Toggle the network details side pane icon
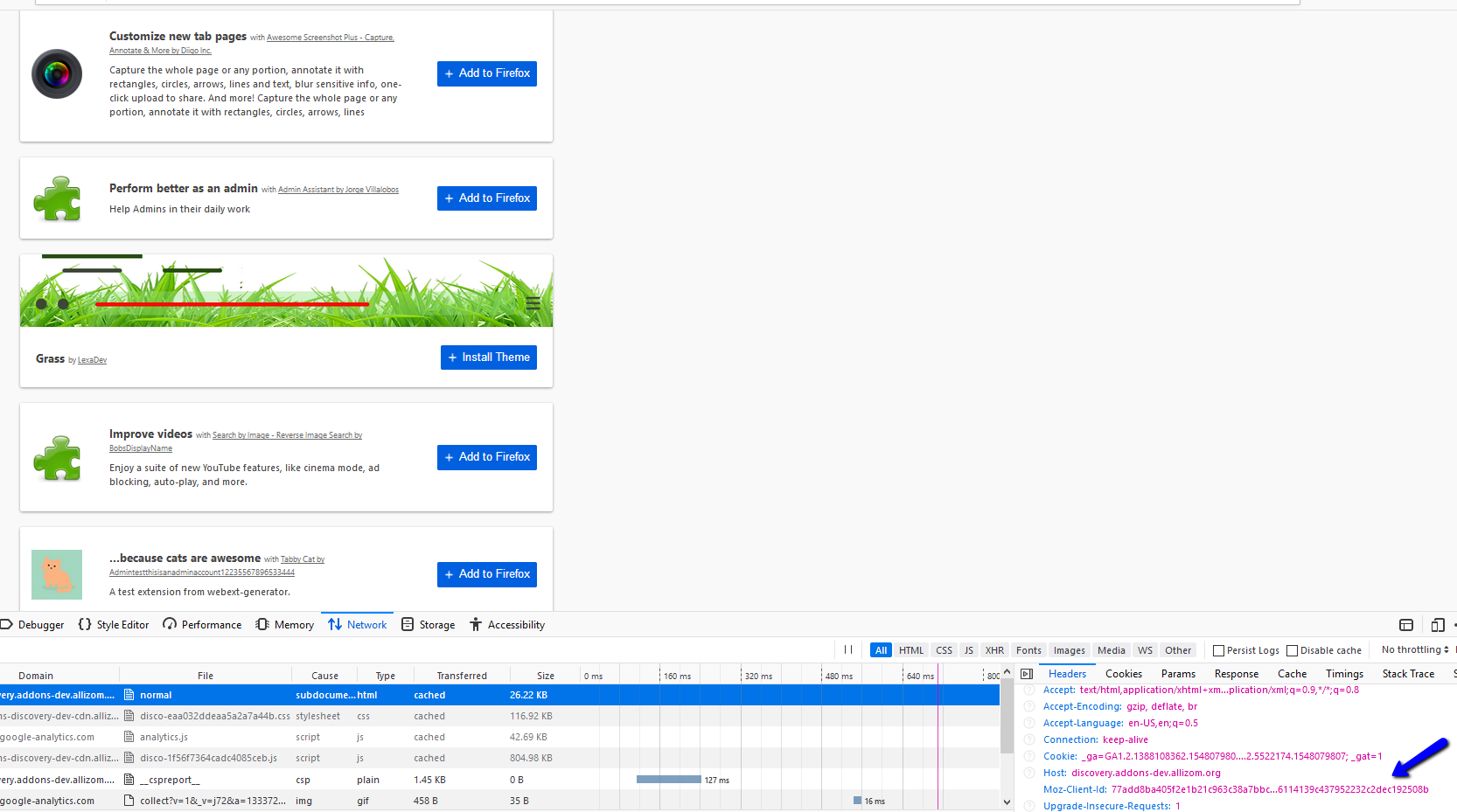The image size is (1457, 812). pyautogui.click(x=1027, y=674)
